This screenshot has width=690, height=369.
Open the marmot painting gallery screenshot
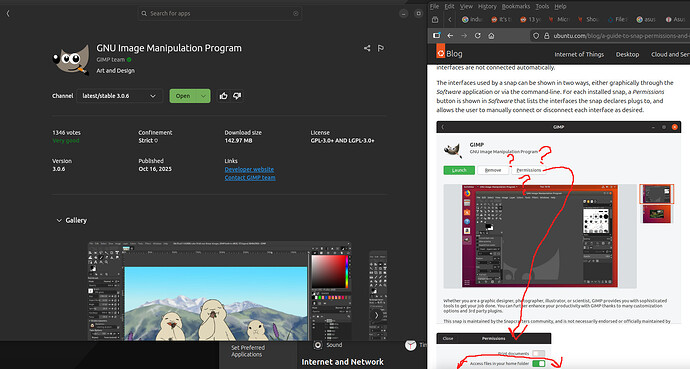220,291
